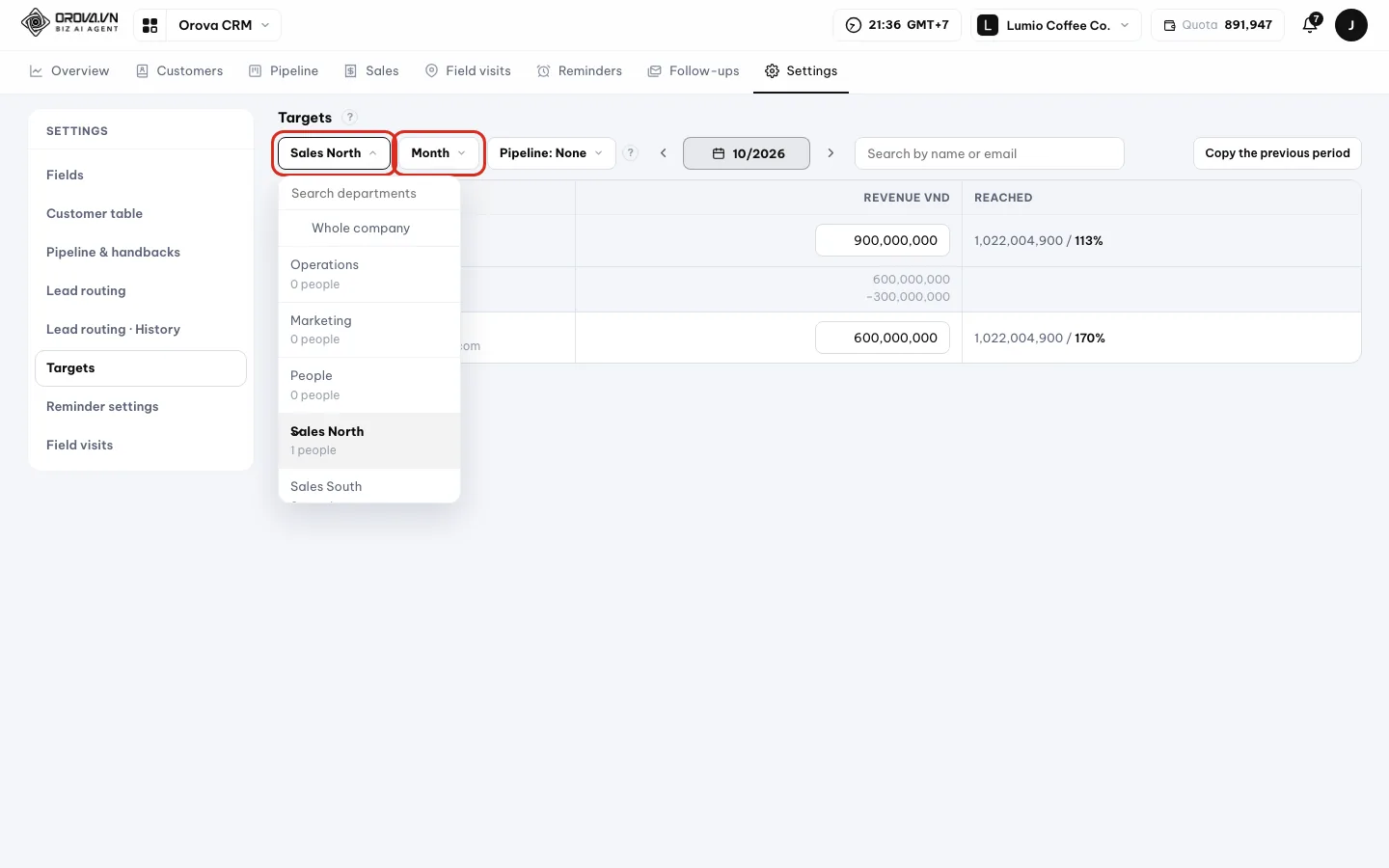The image size is (1389, 868).
Task: Open the Pipeline: None dropdown
Action: (x=552, y=153)
